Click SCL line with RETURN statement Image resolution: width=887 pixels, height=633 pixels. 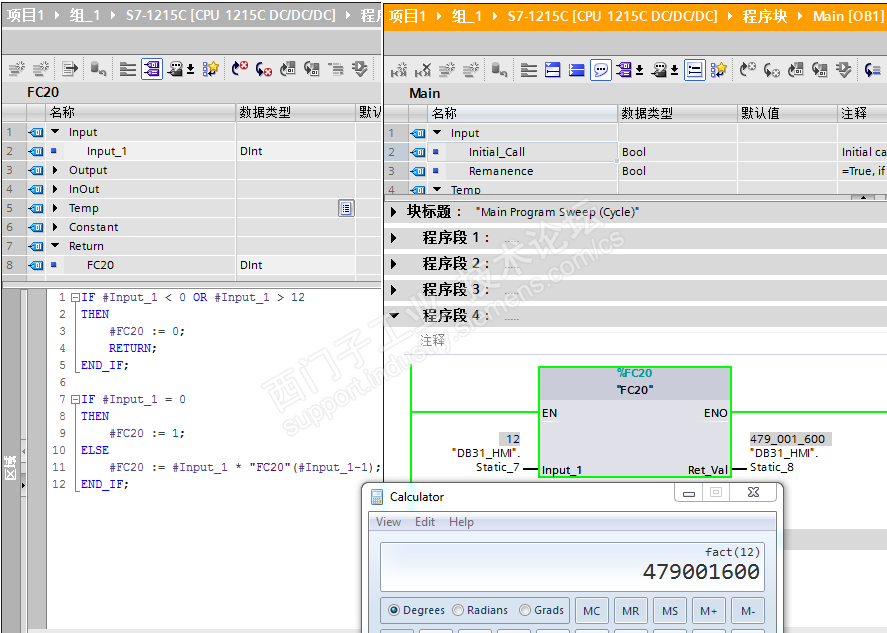[132, 348]
